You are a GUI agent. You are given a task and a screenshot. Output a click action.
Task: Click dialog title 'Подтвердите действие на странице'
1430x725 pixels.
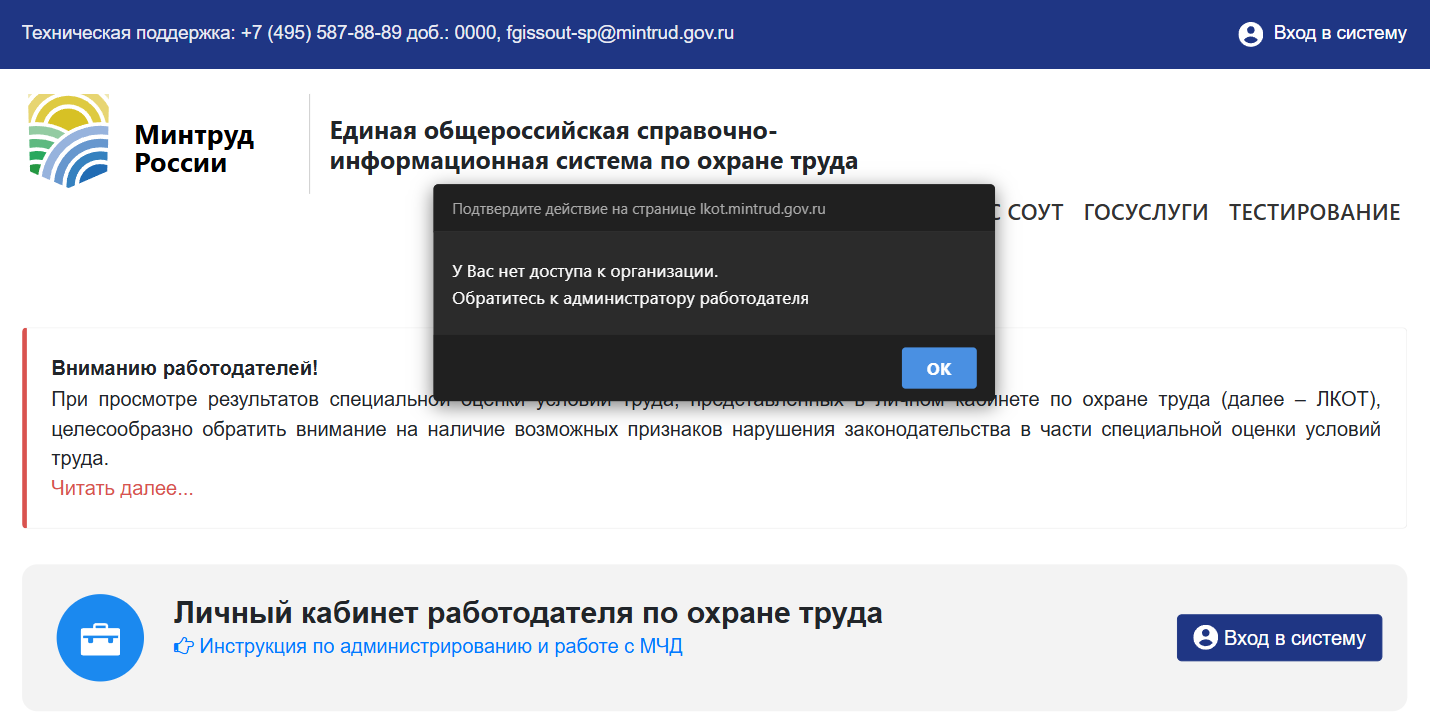click(x=638, y=209)
